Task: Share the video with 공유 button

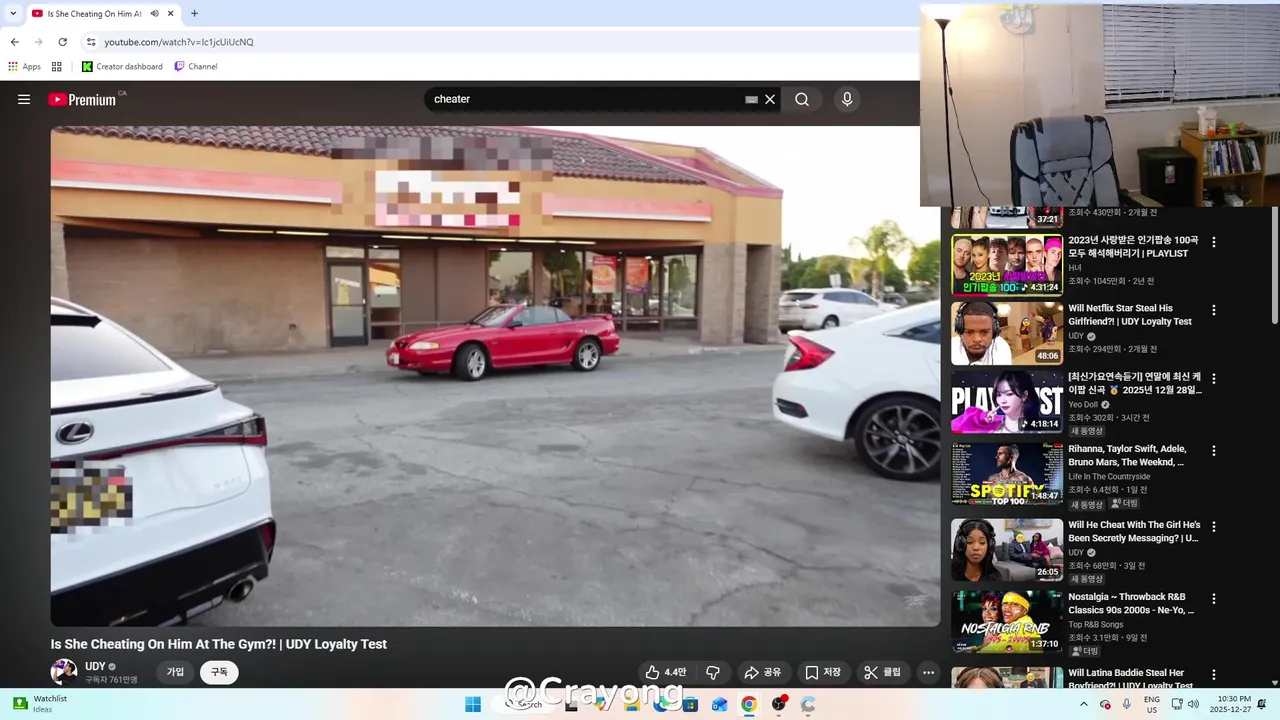Action: coord(763,672)
